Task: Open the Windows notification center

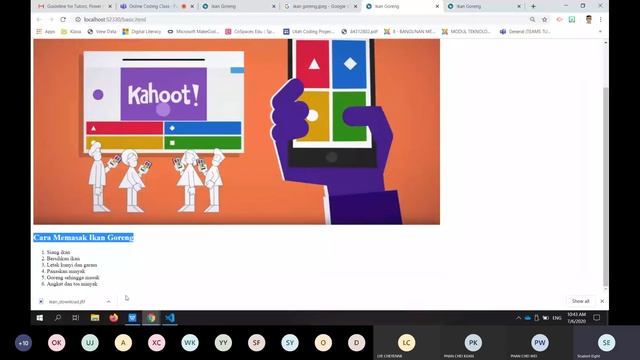Action: (597, 318)
